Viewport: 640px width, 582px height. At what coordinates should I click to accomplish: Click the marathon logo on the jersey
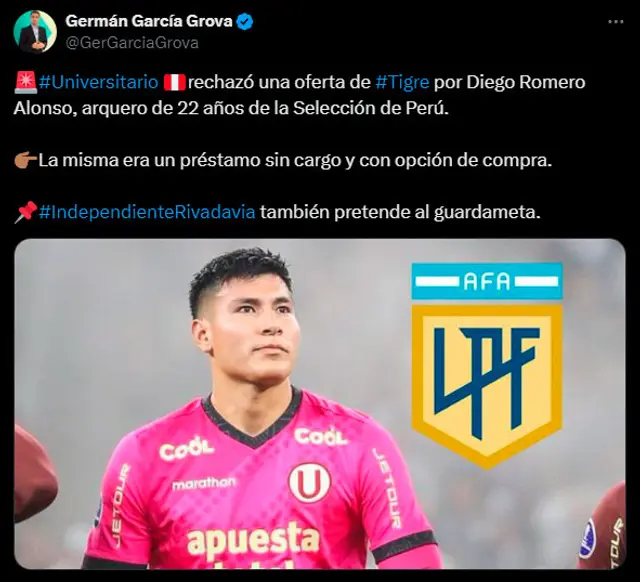point(203,484)
